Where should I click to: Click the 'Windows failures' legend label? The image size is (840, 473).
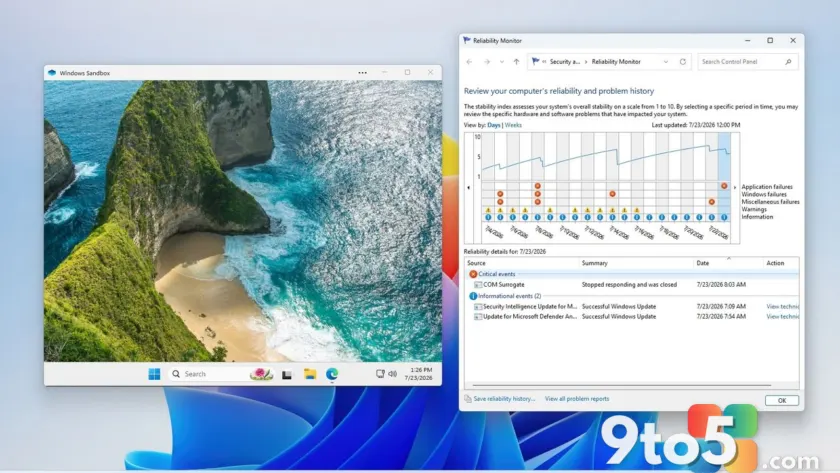point(764,194)
